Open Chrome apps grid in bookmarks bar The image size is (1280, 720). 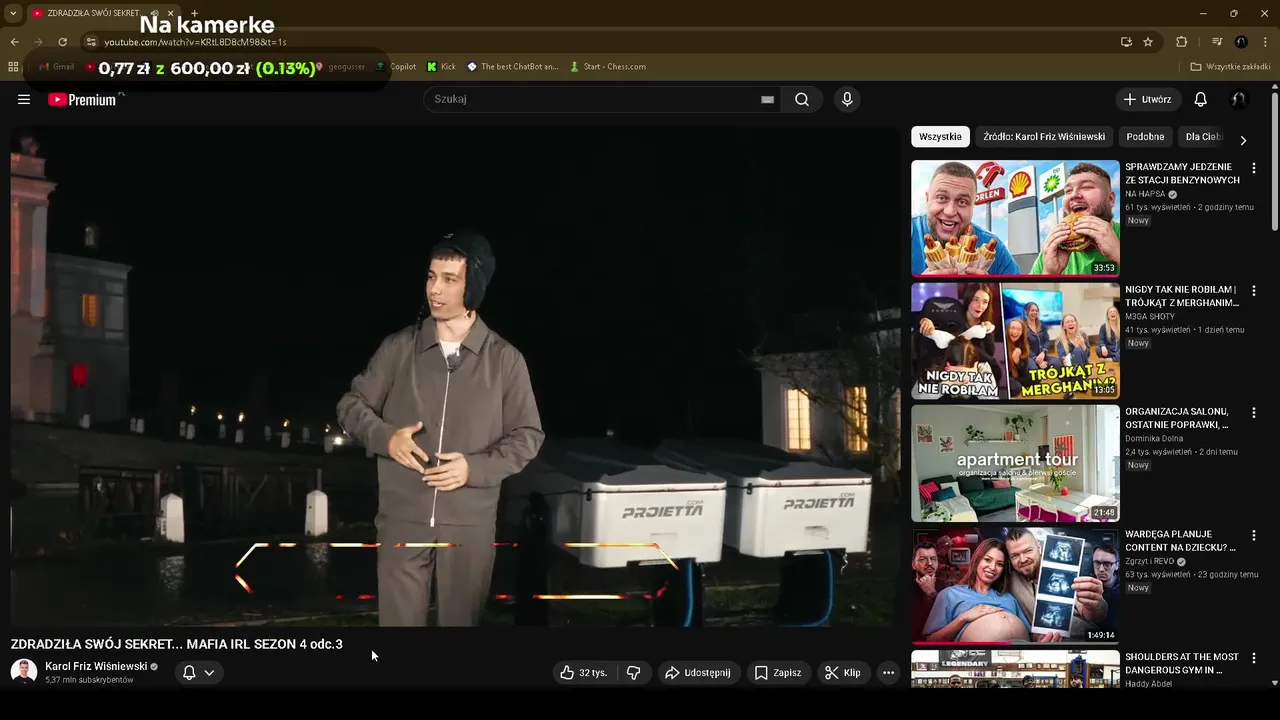pos(13,67)
